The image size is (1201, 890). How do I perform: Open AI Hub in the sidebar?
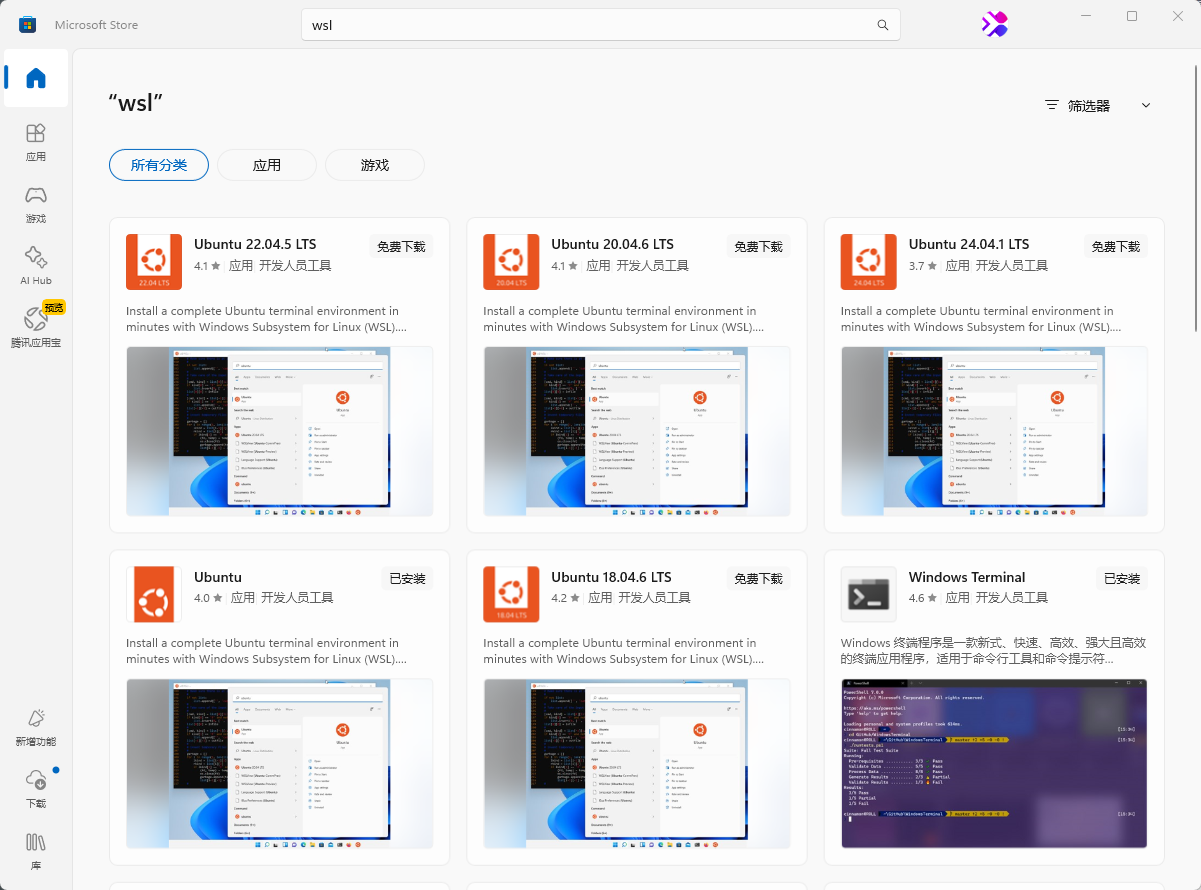point(36,266)
